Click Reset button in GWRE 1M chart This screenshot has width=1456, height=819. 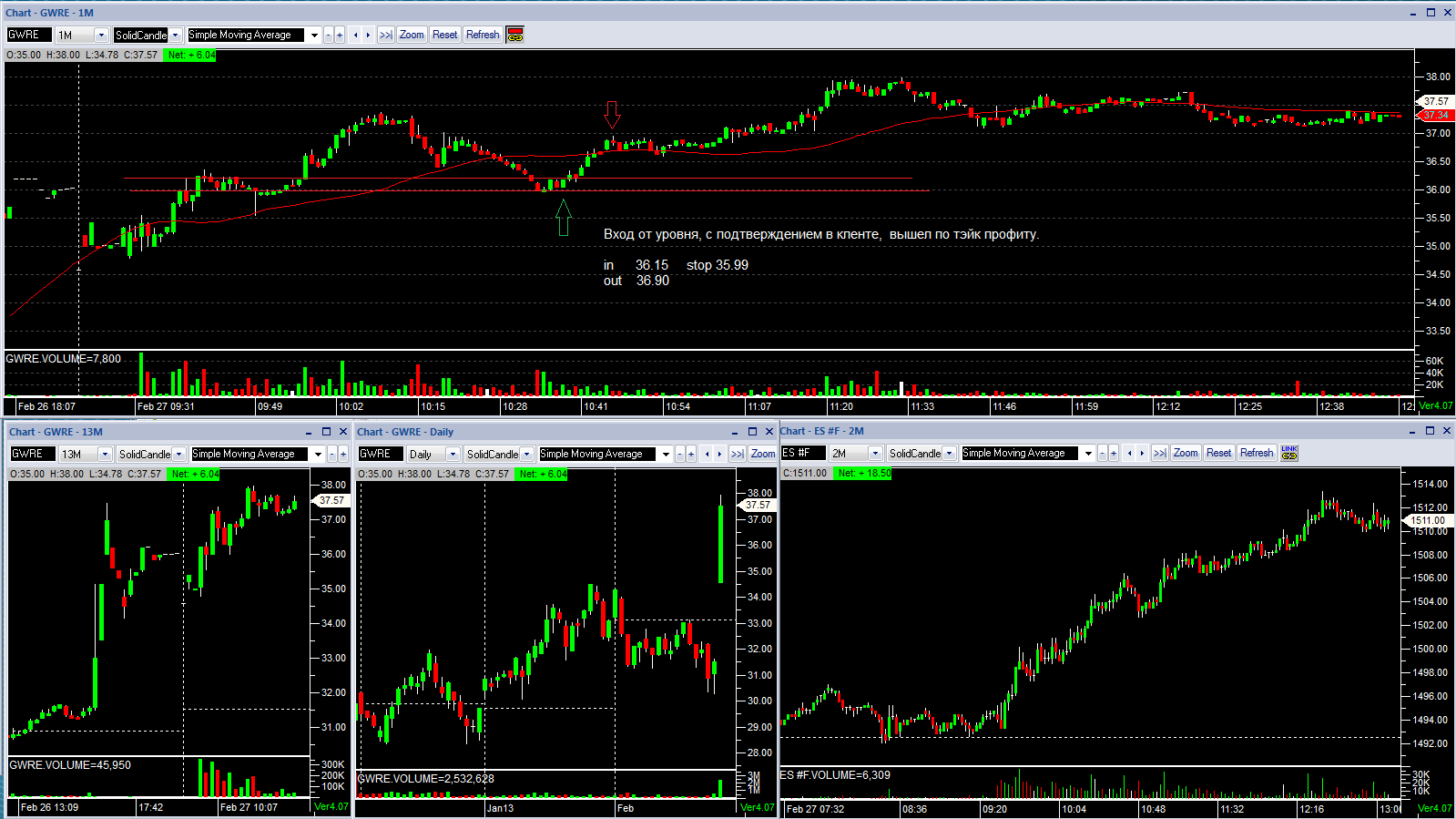445,35
